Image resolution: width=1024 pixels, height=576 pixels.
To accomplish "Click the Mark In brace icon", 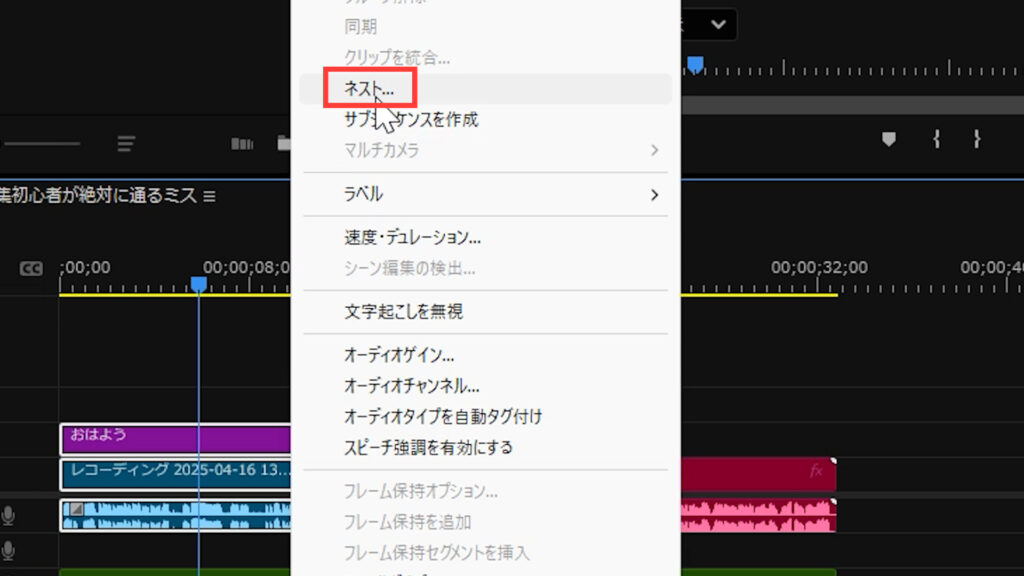I will tap(936, 139).
